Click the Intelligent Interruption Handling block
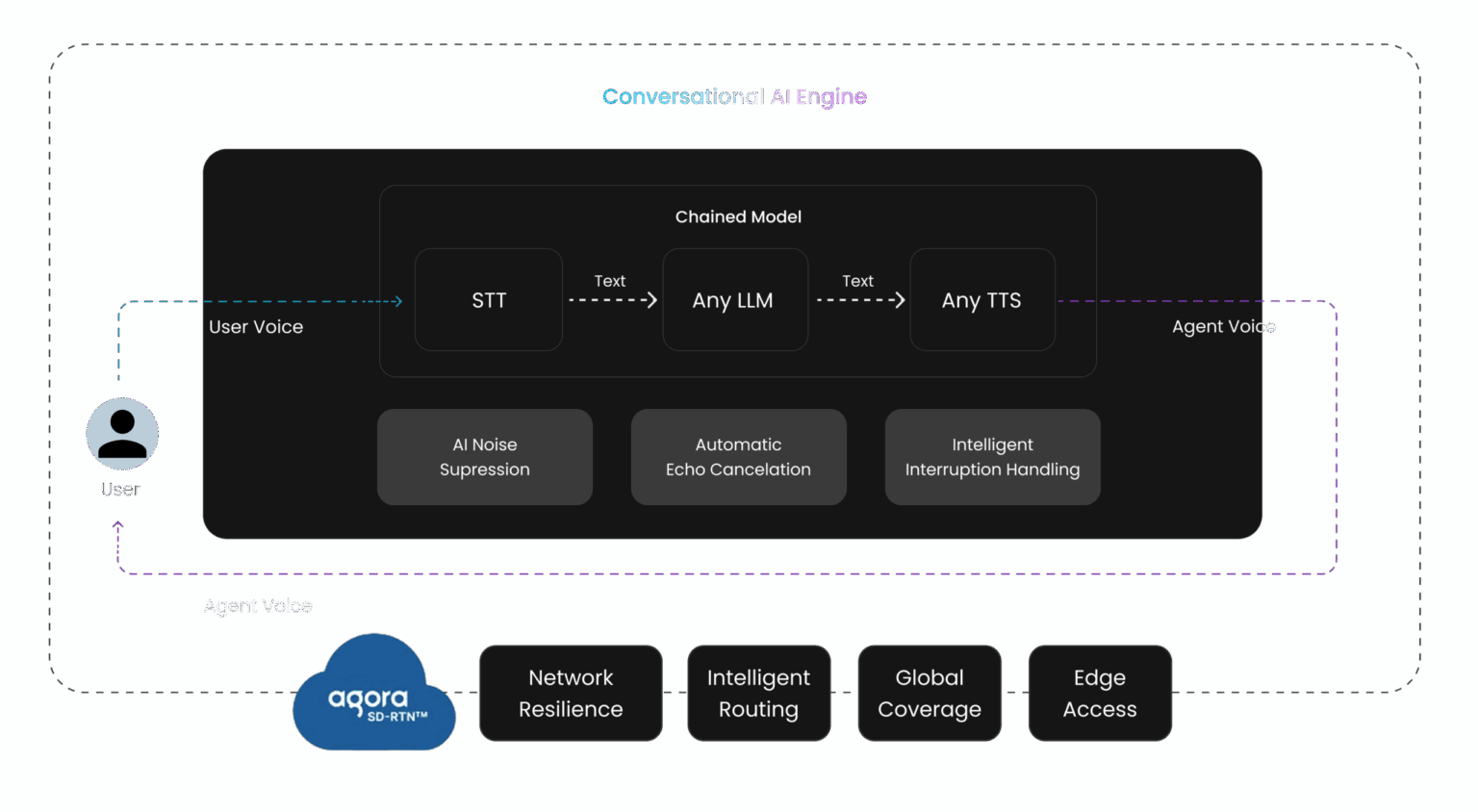This screenshot has height=812, width=1478. point(993,457)
